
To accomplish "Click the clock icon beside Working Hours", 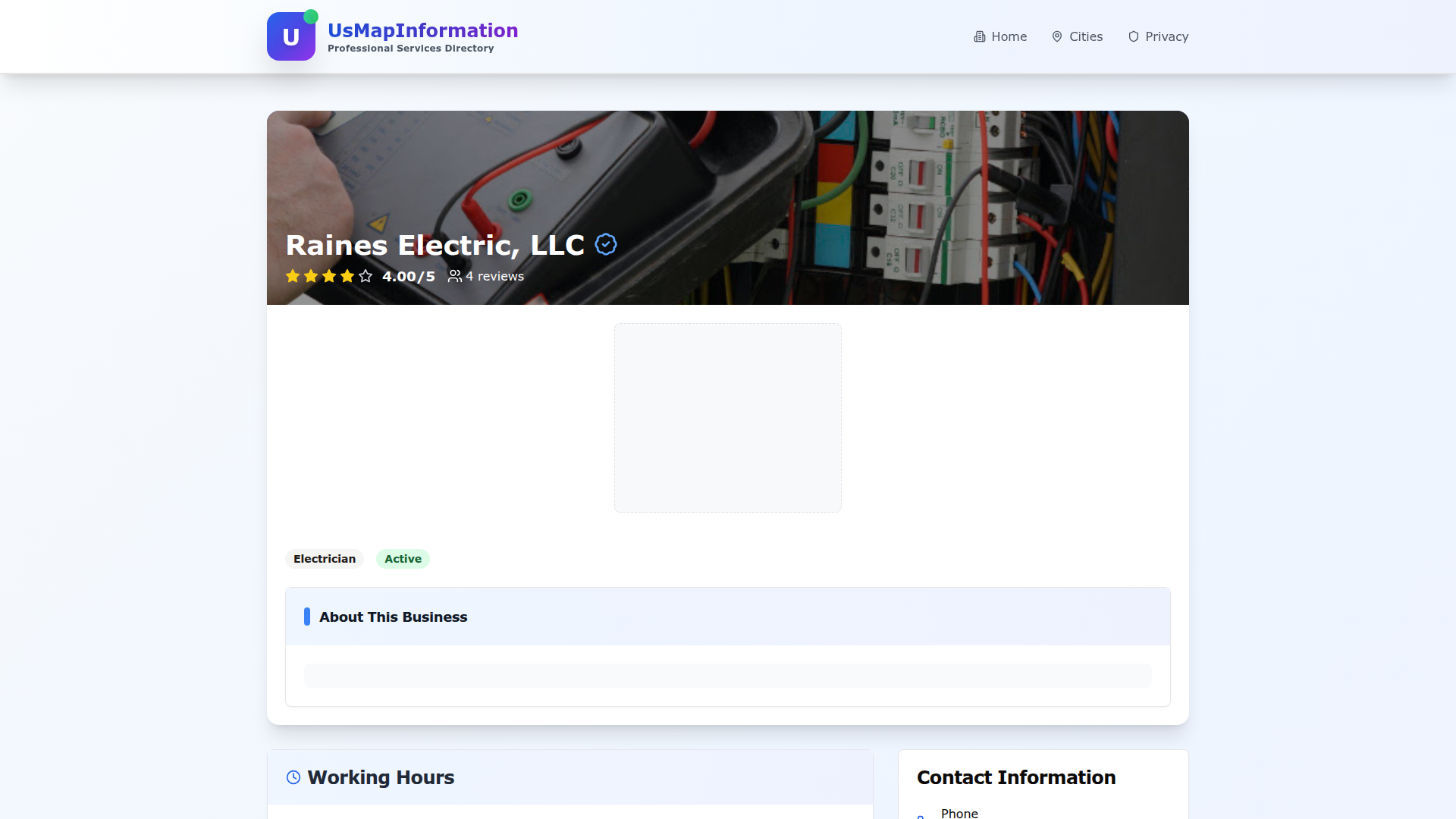I will point(293,777).
